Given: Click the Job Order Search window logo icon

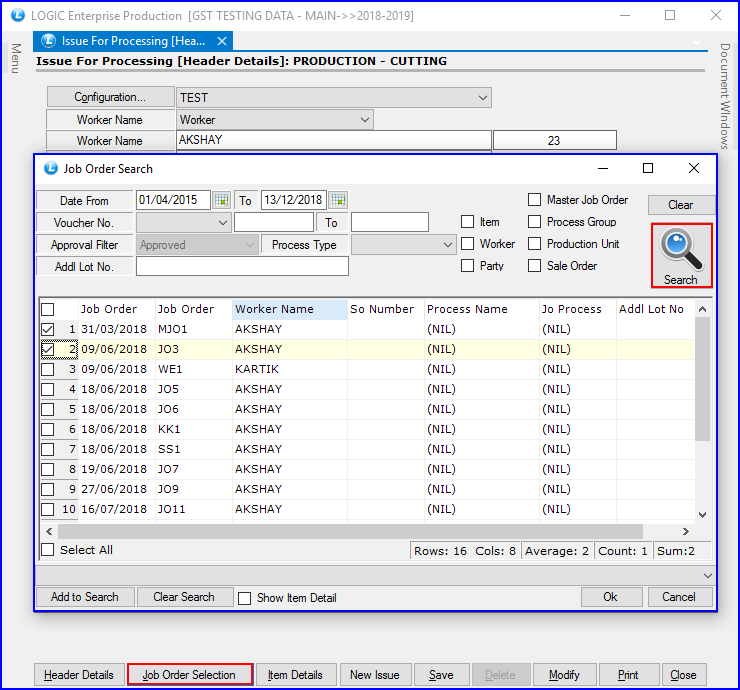Looking at the screenshot, I should tap(50, 168).
